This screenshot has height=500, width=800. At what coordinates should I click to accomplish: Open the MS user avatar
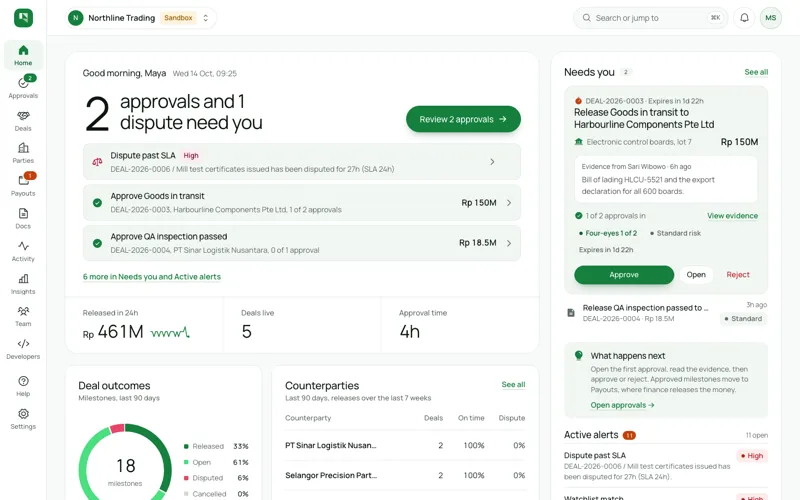[770, 18]
